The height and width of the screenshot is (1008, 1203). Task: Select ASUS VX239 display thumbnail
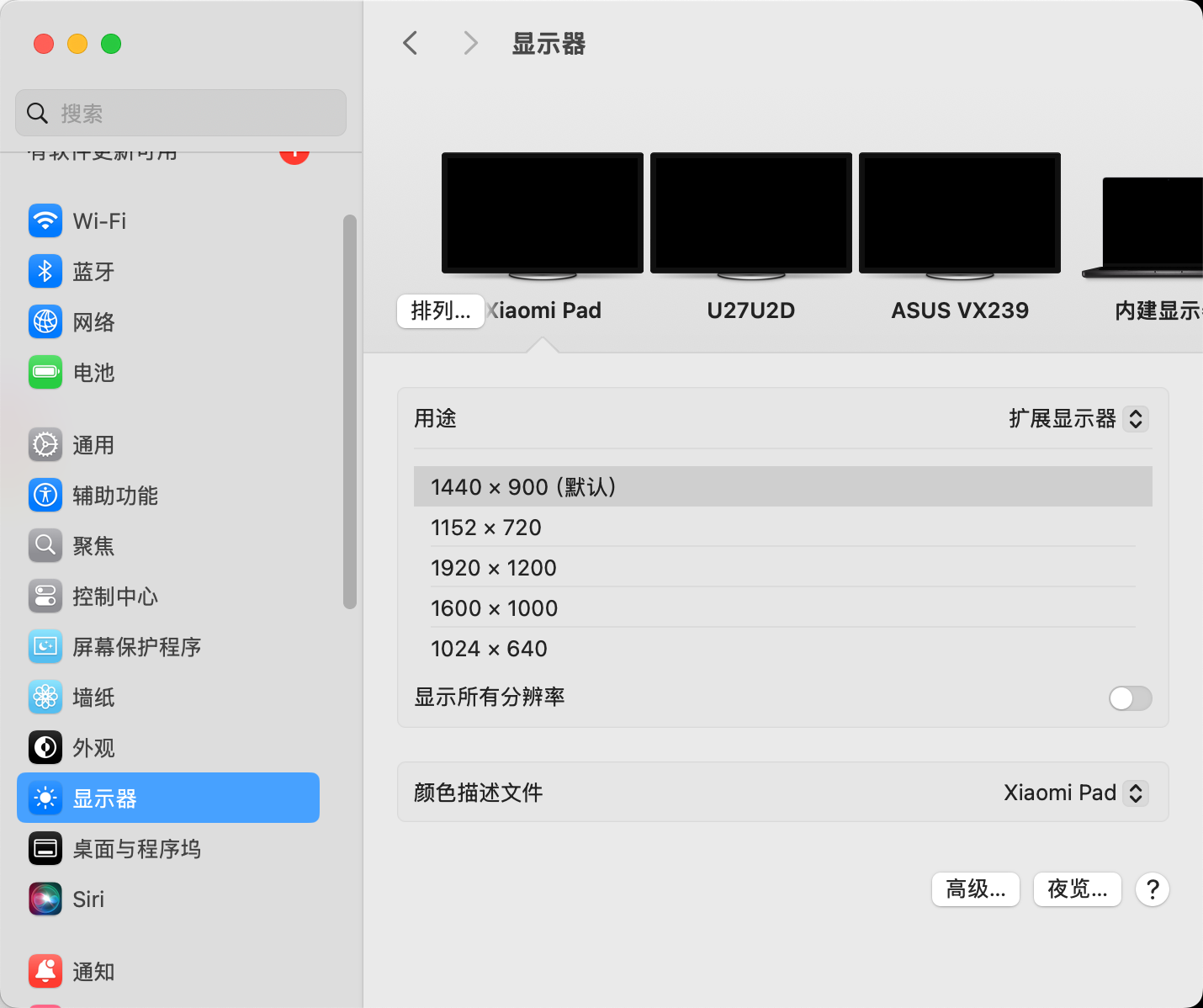pyautogui.click(x=960, y=215)
